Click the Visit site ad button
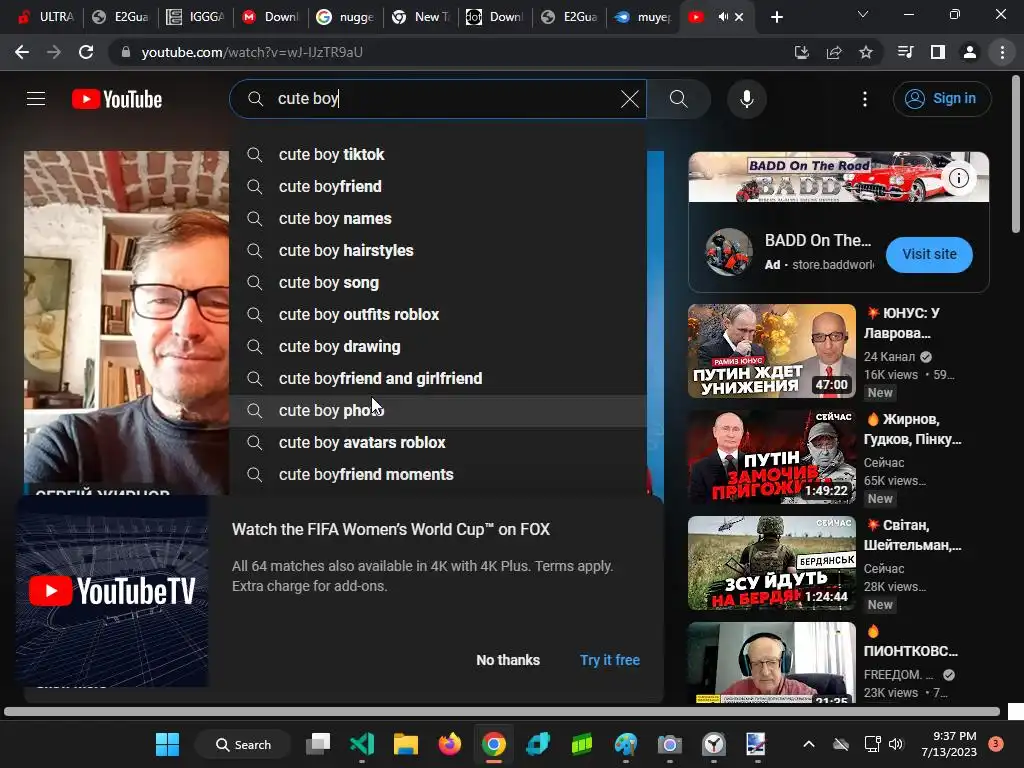This screenshot has width=1024, height=768. [x=929, y=255]
